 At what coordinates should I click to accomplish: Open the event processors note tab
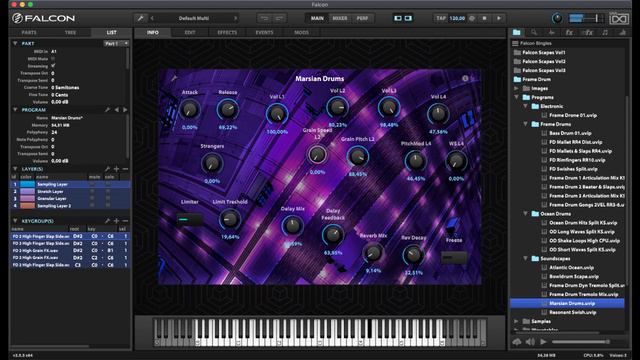(605, 32)
